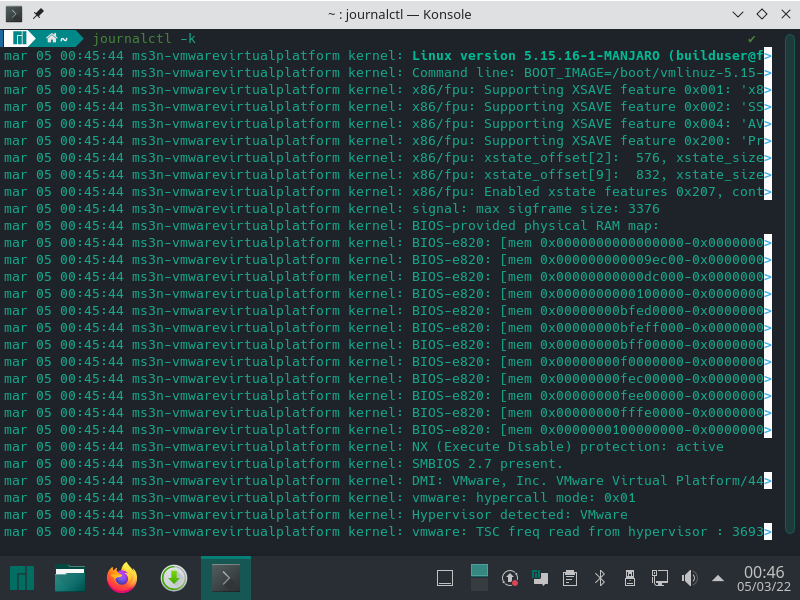The height and width of the screenshot is (600, 800).
Task: Click 'Hypervisor detected: VMware' line
Action: pyautogui.click(x=316, y=514)
